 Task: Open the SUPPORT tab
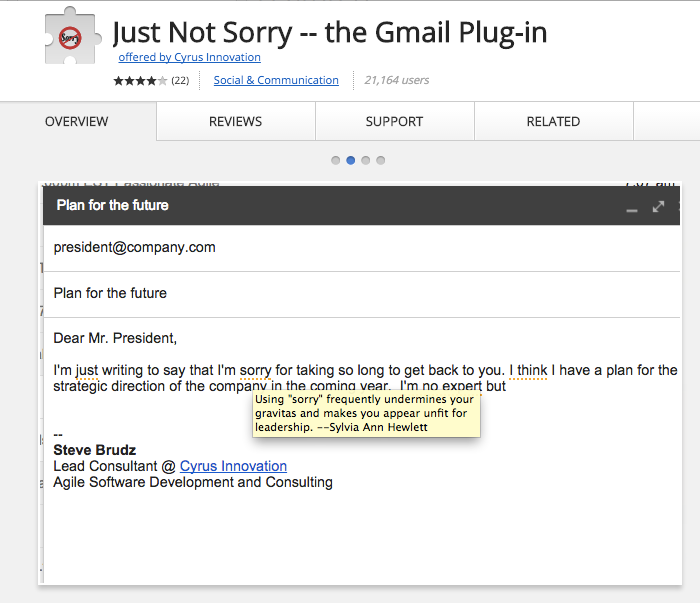click(395, 121)
